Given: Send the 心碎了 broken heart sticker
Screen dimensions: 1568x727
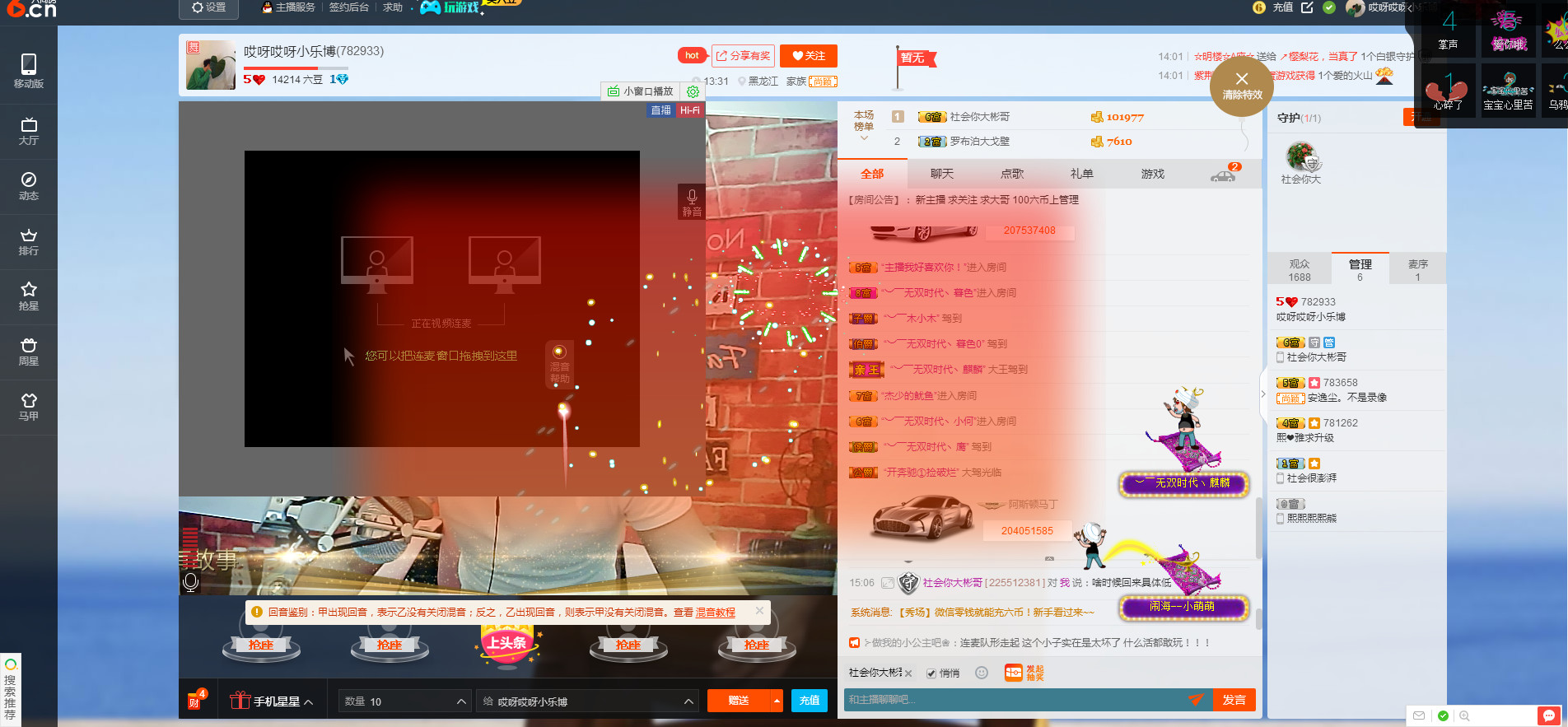Looking at the screenshot, I should (x=1448, y=89).
